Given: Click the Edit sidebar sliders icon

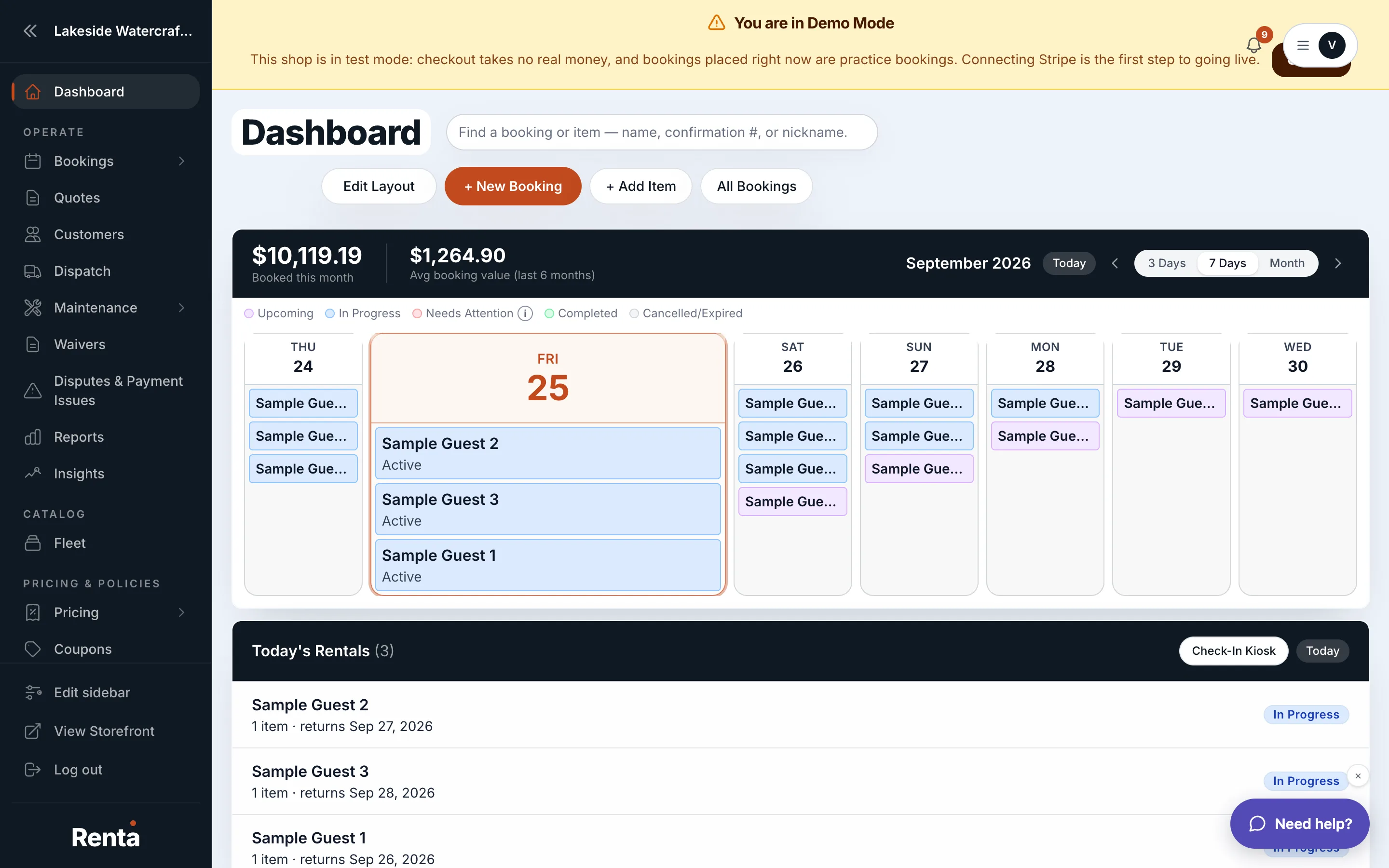Looking at the screenshot, I should pyautogui.click(x=33, y=692).
